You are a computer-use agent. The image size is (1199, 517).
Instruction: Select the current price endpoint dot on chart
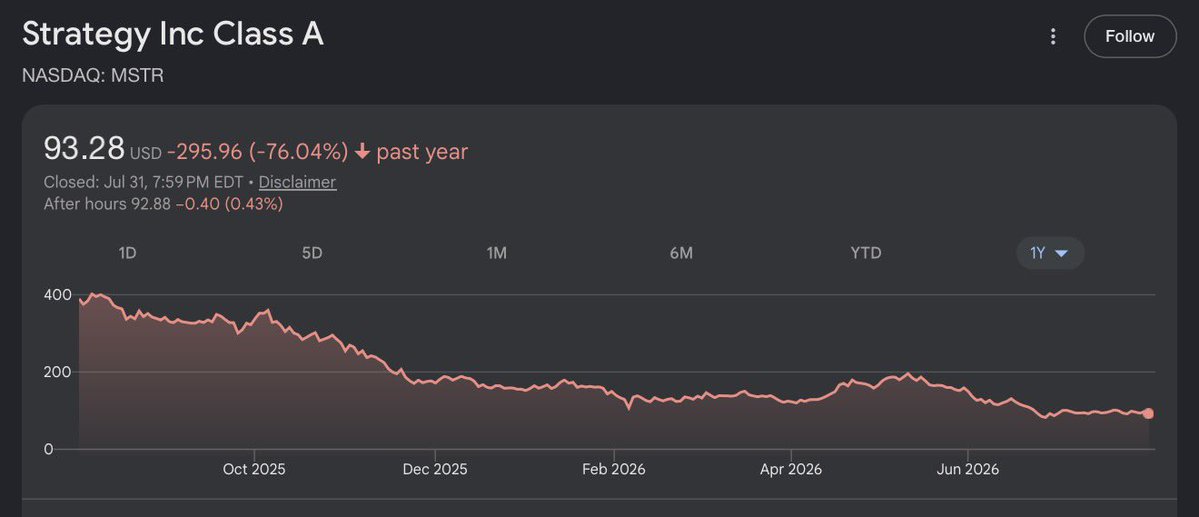[1148, 414]
